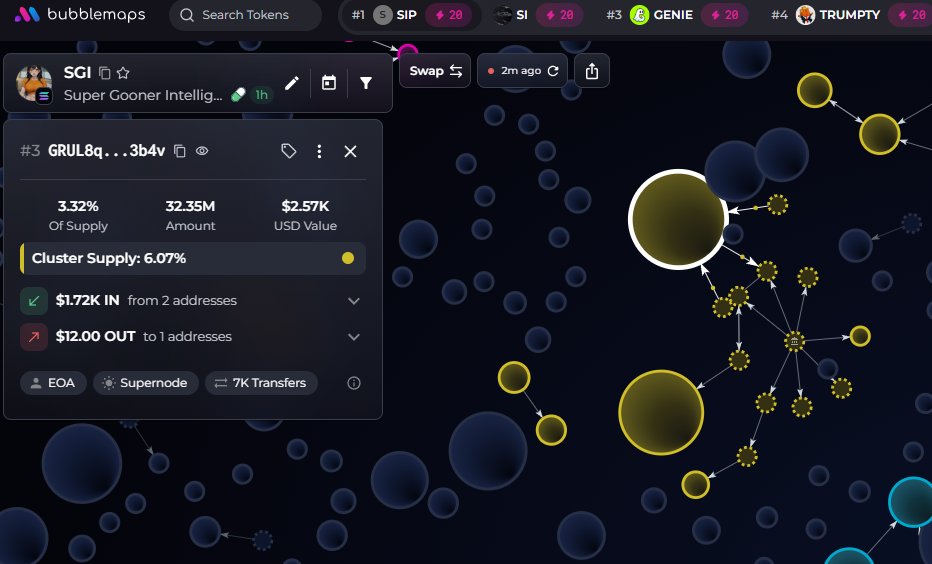The width and height of the screenshot is (932, 564).
Task: Click the Swap button
Action: pos(435,71)
